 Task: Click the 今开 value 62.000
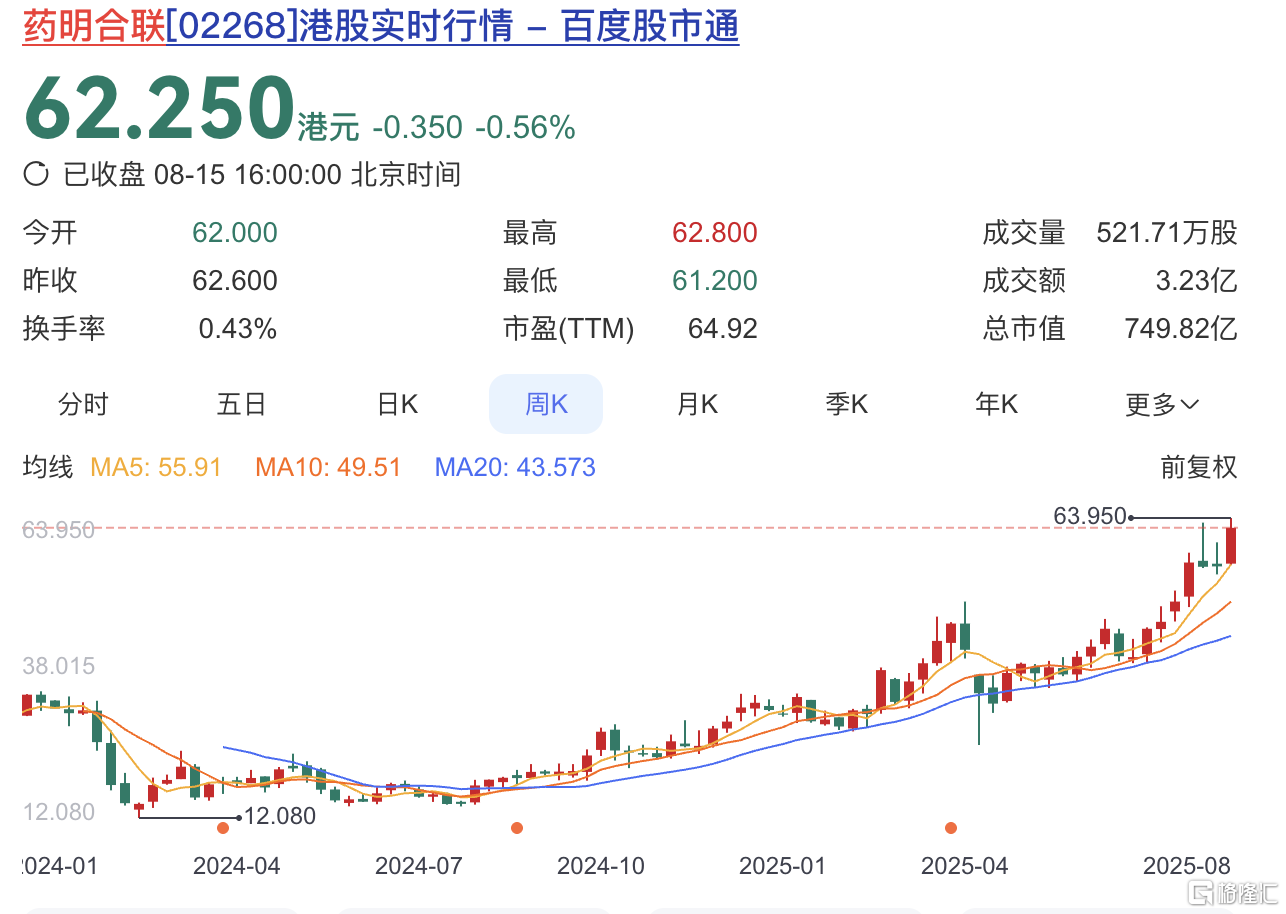(235, 233)
